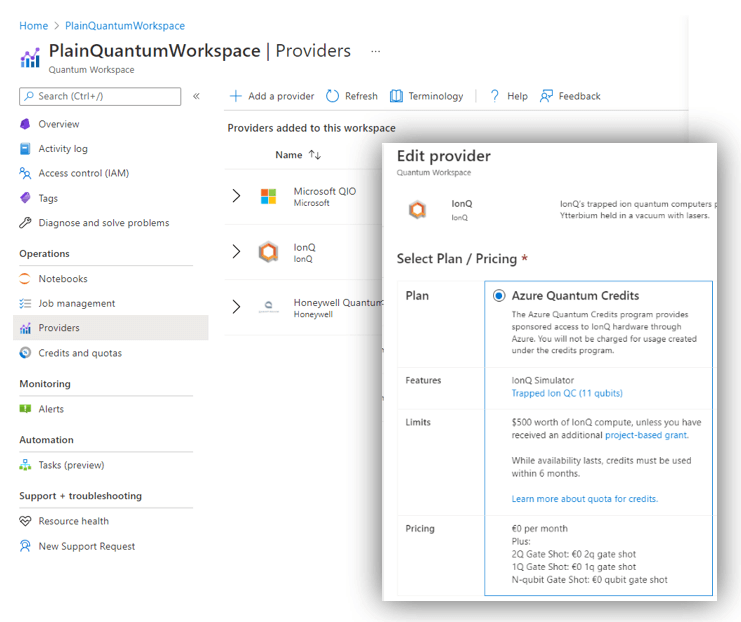741x622 pixels.
Task: Click the Activity log icon
Action: point(25,148)
